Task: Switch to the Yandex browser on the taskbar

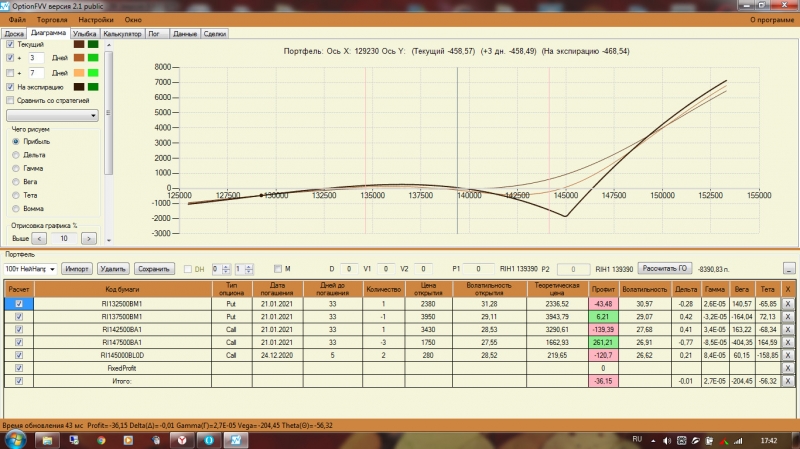Action: (x=182, y=440)
